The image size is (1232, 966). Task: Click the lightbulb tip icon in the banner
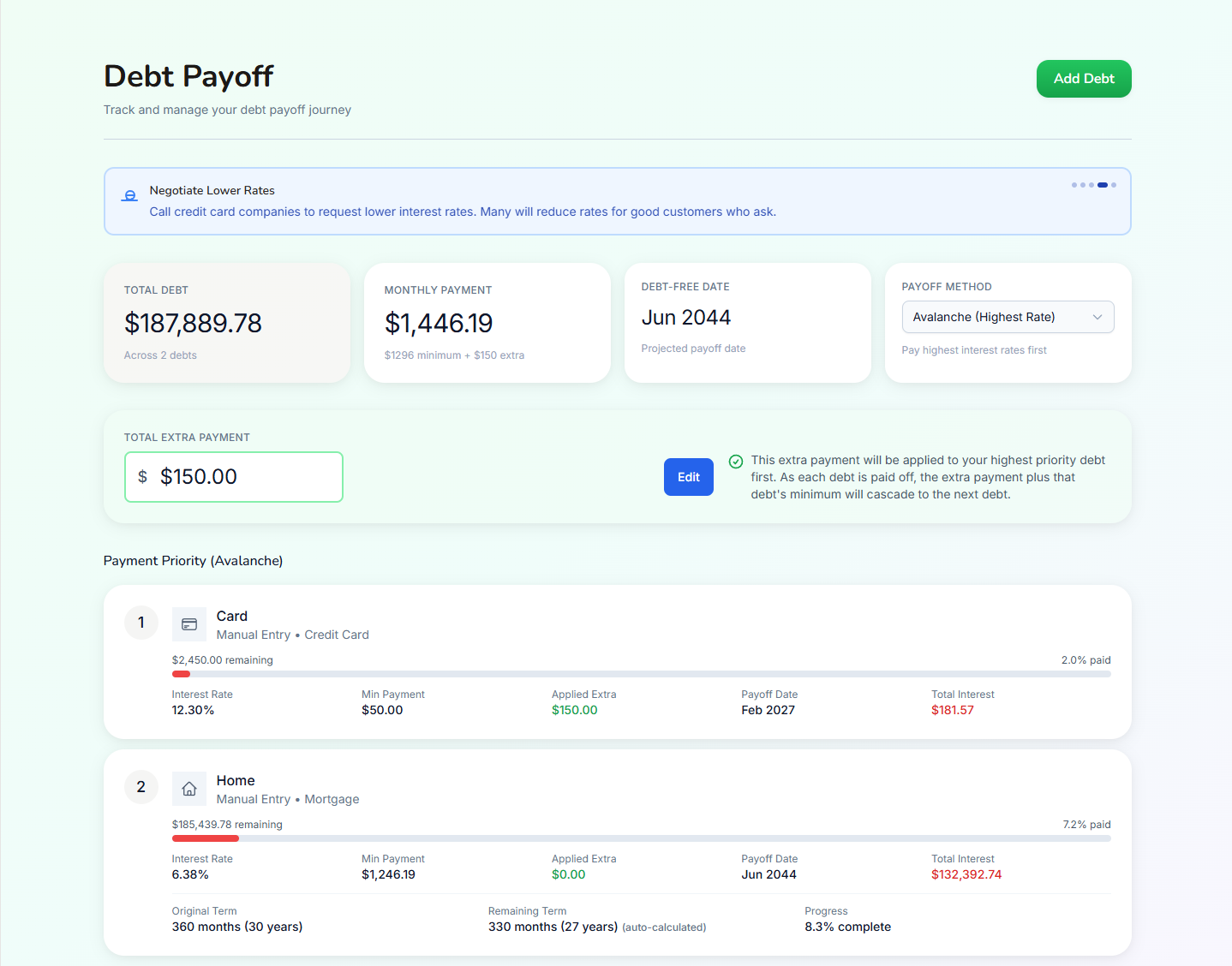click(x=129, y=195)
